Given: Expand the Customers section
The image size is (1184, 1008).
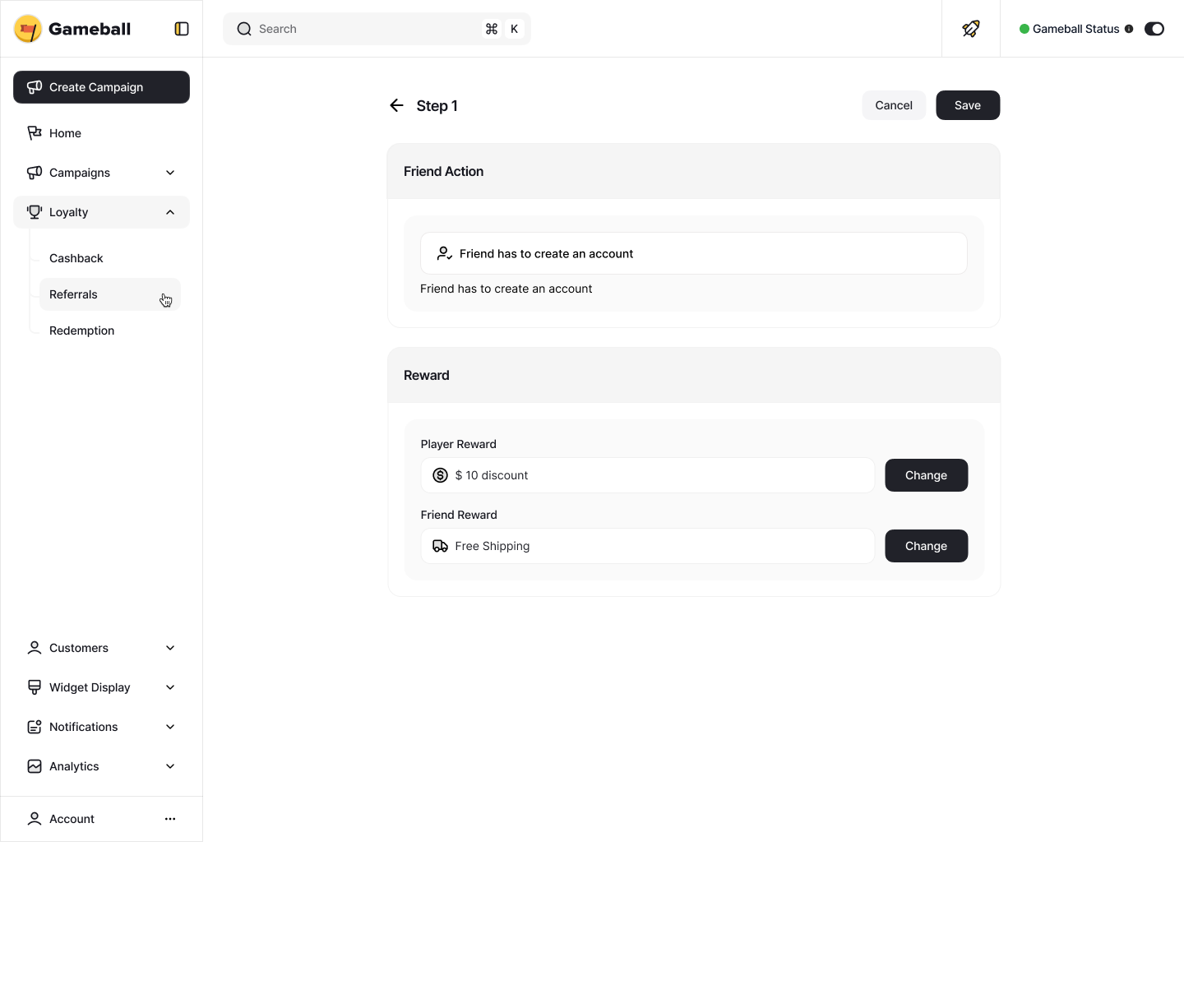Looking at the screenshot, I should click(170, 648).
